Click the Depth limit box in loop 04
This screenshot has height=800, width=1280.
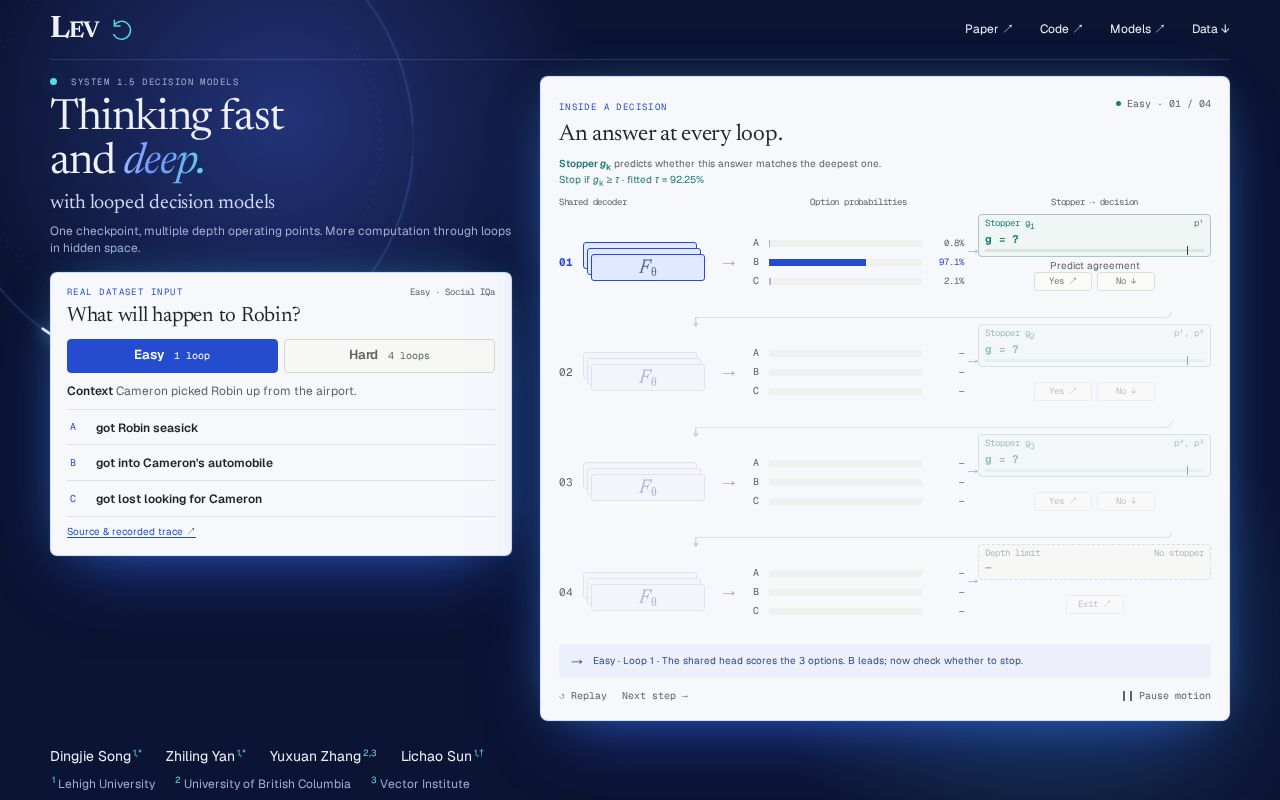click(x=1094, y=562)
